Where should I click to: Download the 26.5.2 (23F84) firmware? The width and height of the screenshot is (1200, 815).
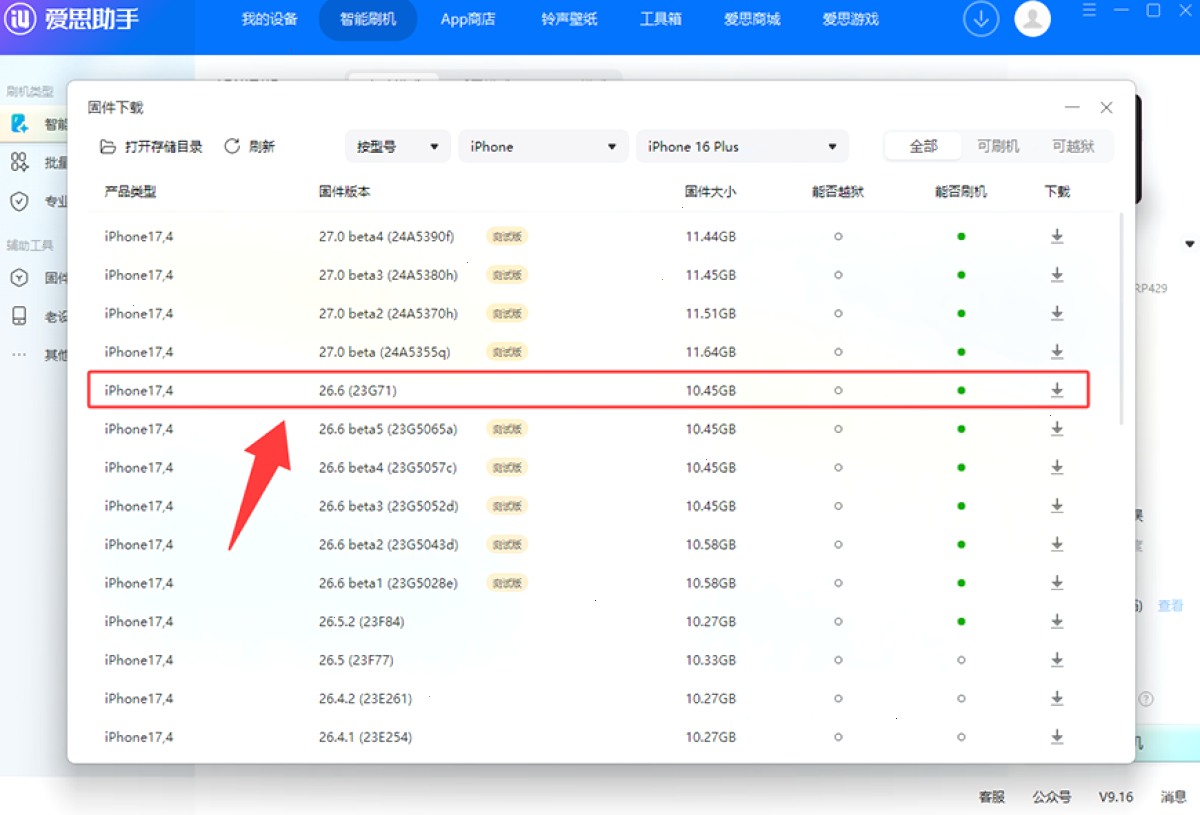(1057, 622)
